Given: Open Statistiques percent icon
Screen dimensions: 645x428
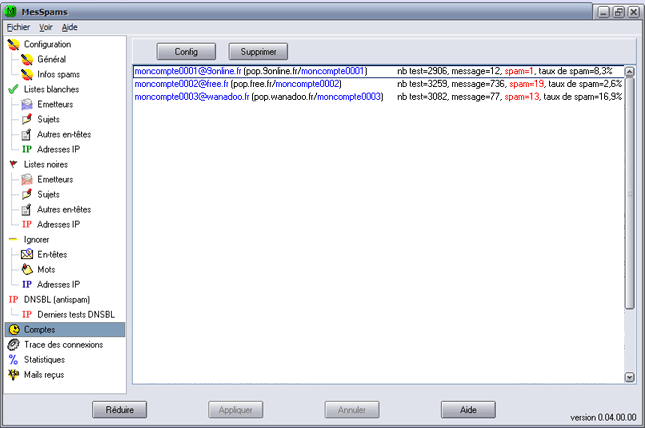Looking at the screenshot, I should [13, 360].
